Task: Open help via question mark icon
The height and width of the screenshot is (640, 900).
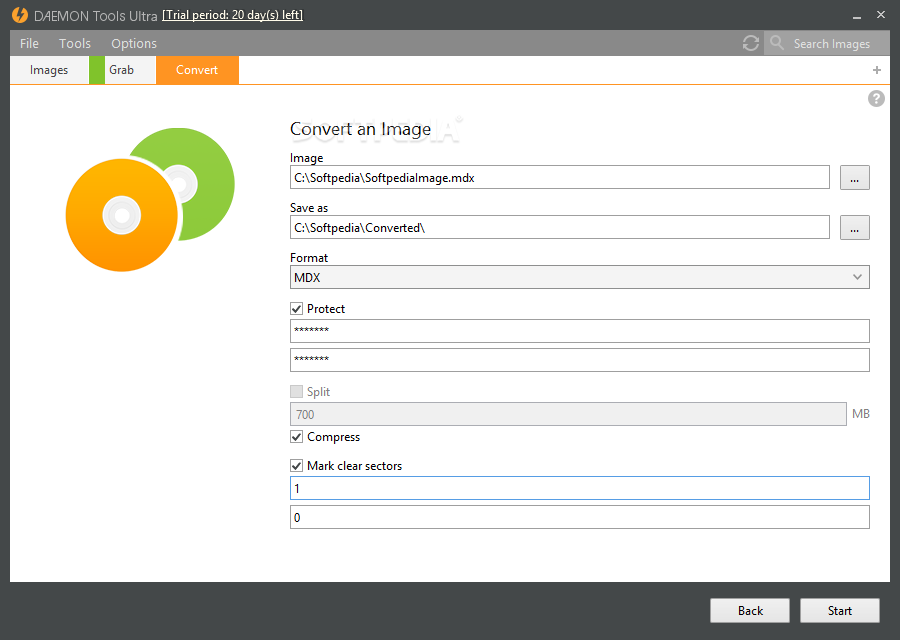Action: click(x=876, y=99)
